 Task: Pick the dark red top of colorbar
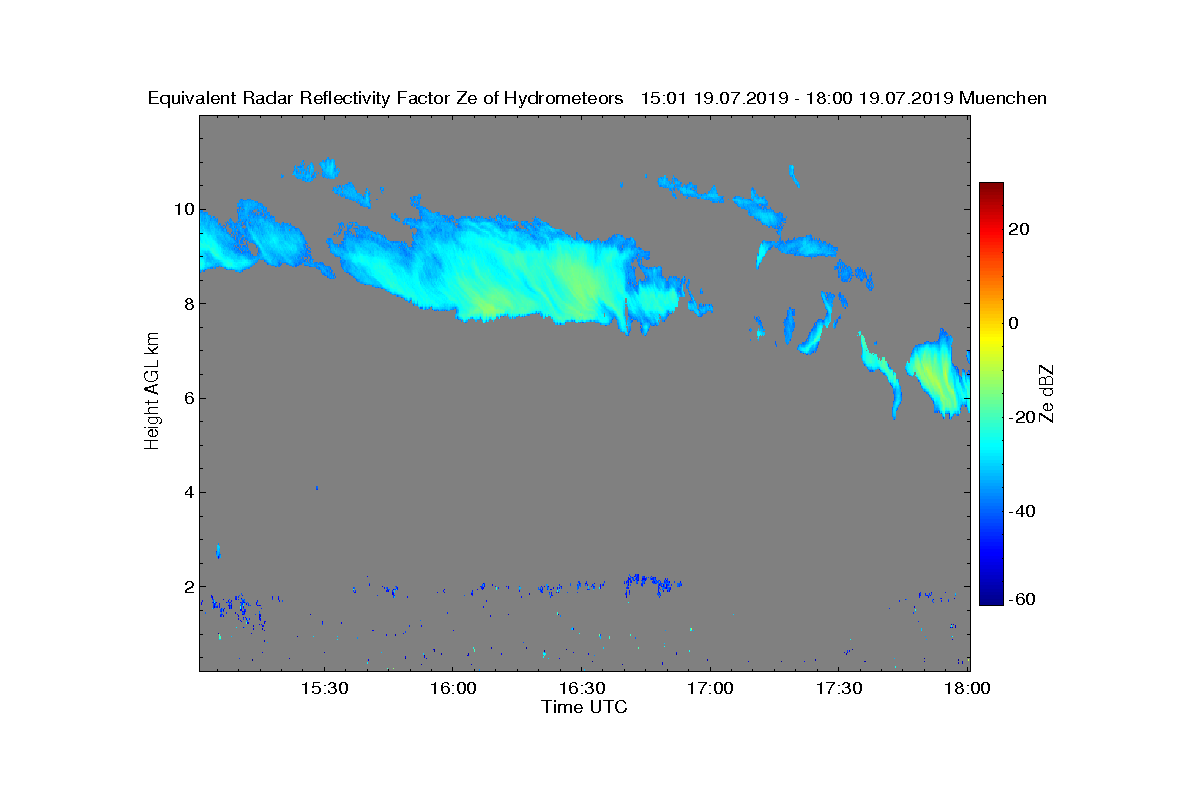(x=991, y=189)
